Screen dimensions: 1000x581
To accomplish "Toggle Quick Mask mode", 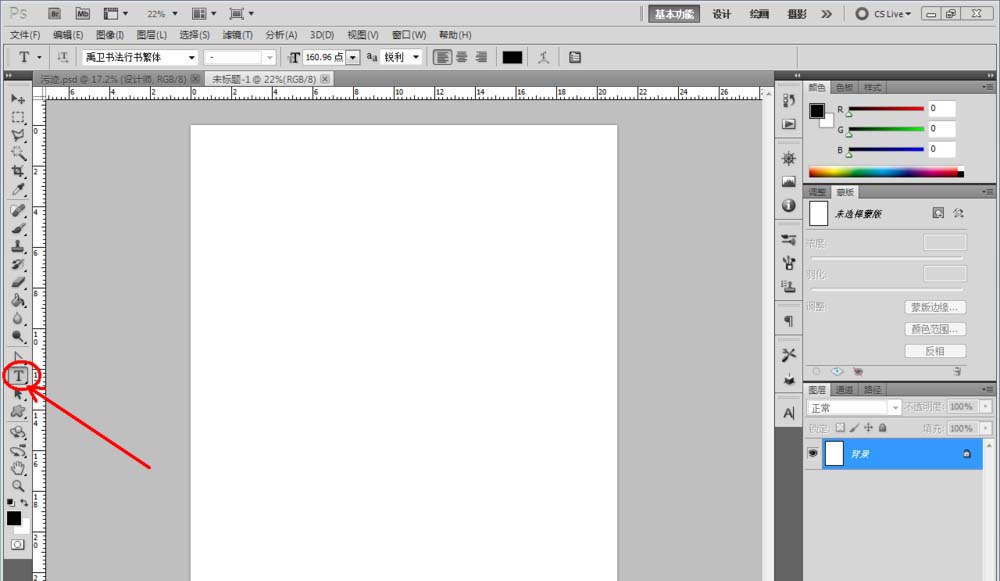I will pos(18,545).
